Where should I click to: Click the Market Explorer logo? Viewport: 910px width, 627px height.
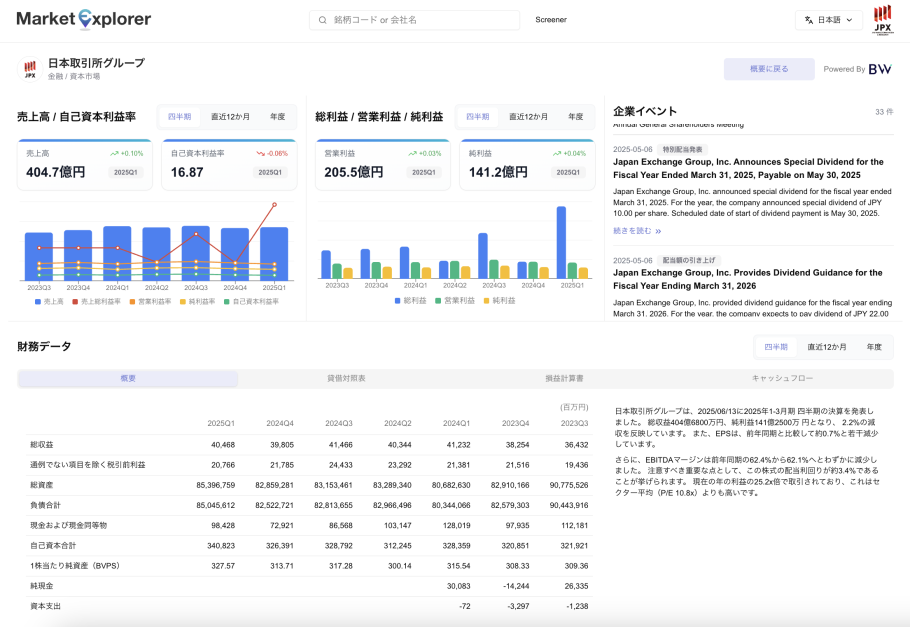click(84, 19)
